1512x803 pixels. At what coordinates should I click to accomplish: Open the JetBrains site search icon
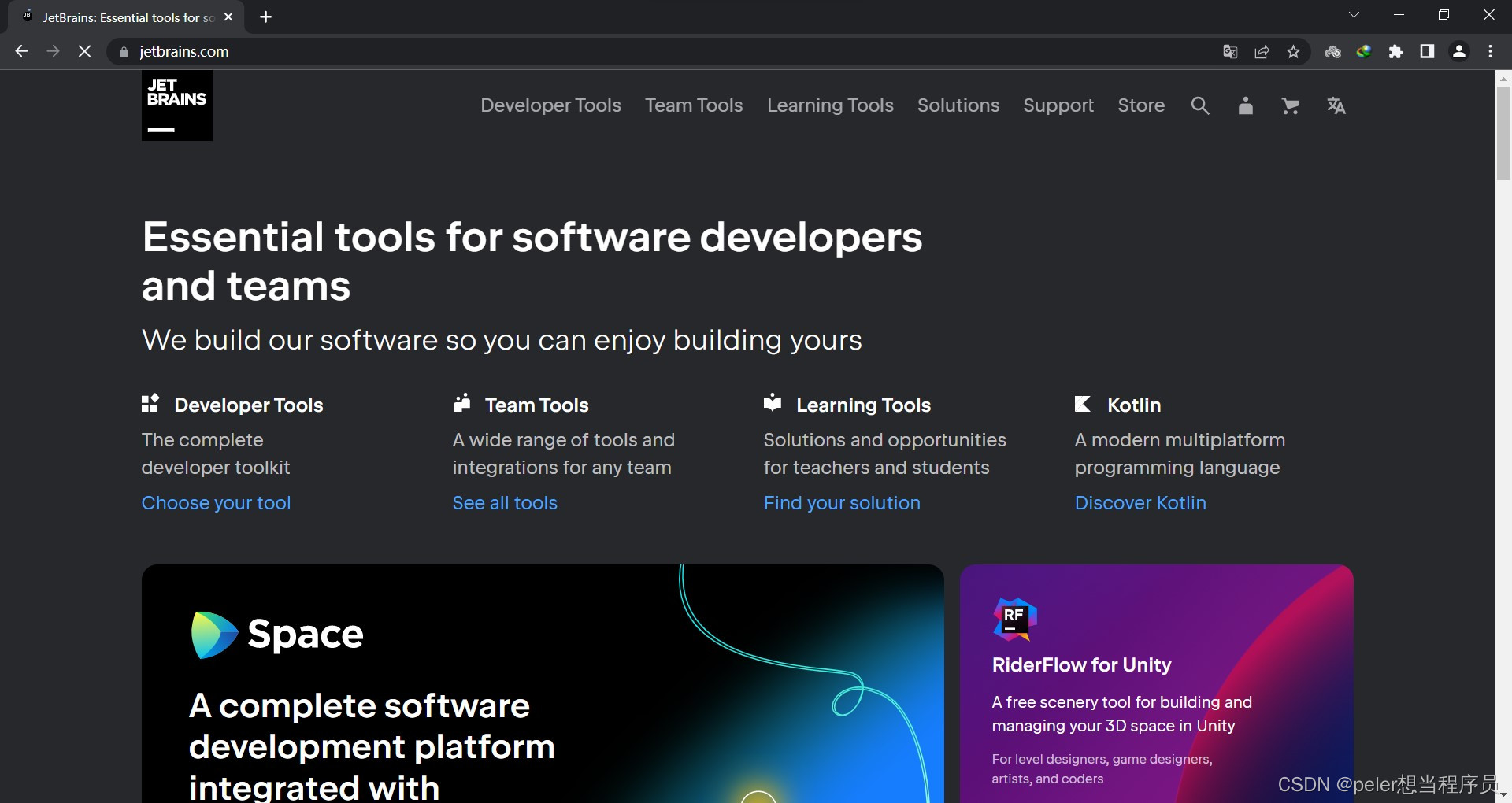coord(1199,105)
